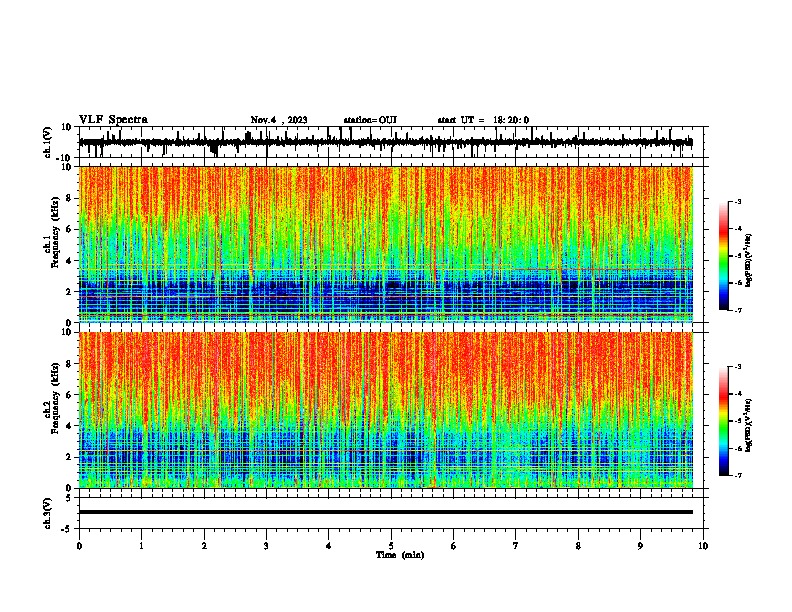Click time axis tick label "3"
This screenshot has width=792, height=612.
[x=266, y=546]
